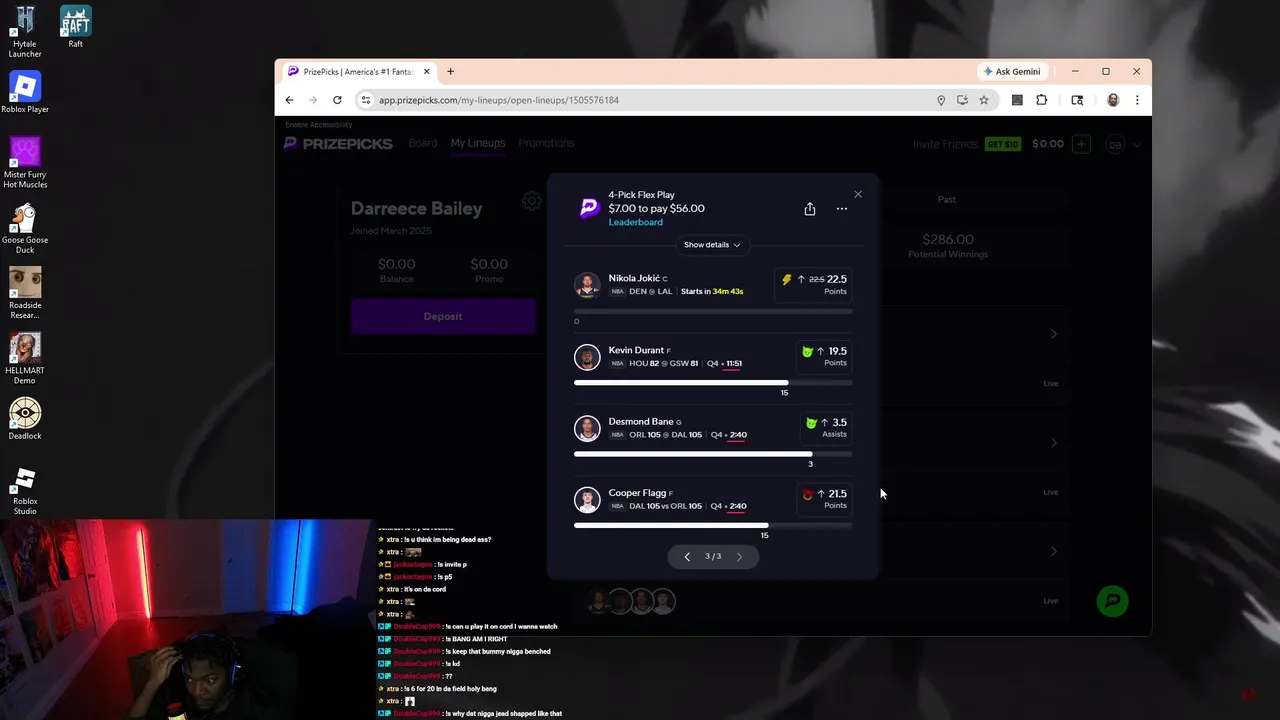Reload the page
This screenshot has width=1280, height=720.
(337, 100)
